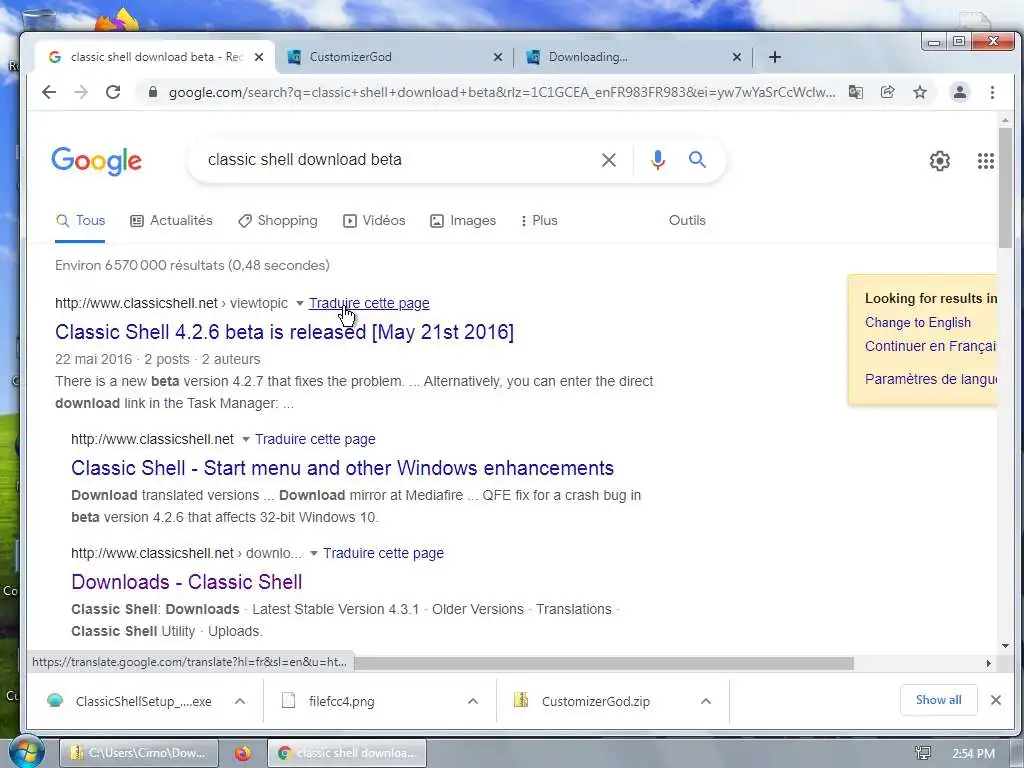
Task: Start voice search with the microphone
Action: coord(658,160)
